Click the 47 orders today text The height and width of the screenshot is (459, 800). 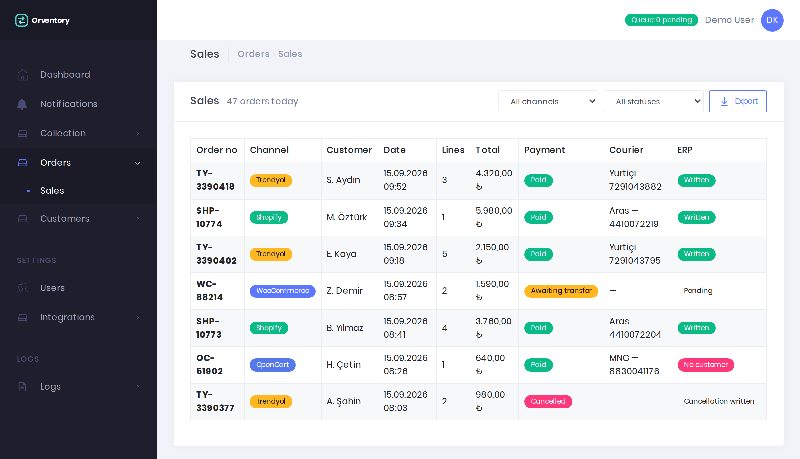point(262,101)
